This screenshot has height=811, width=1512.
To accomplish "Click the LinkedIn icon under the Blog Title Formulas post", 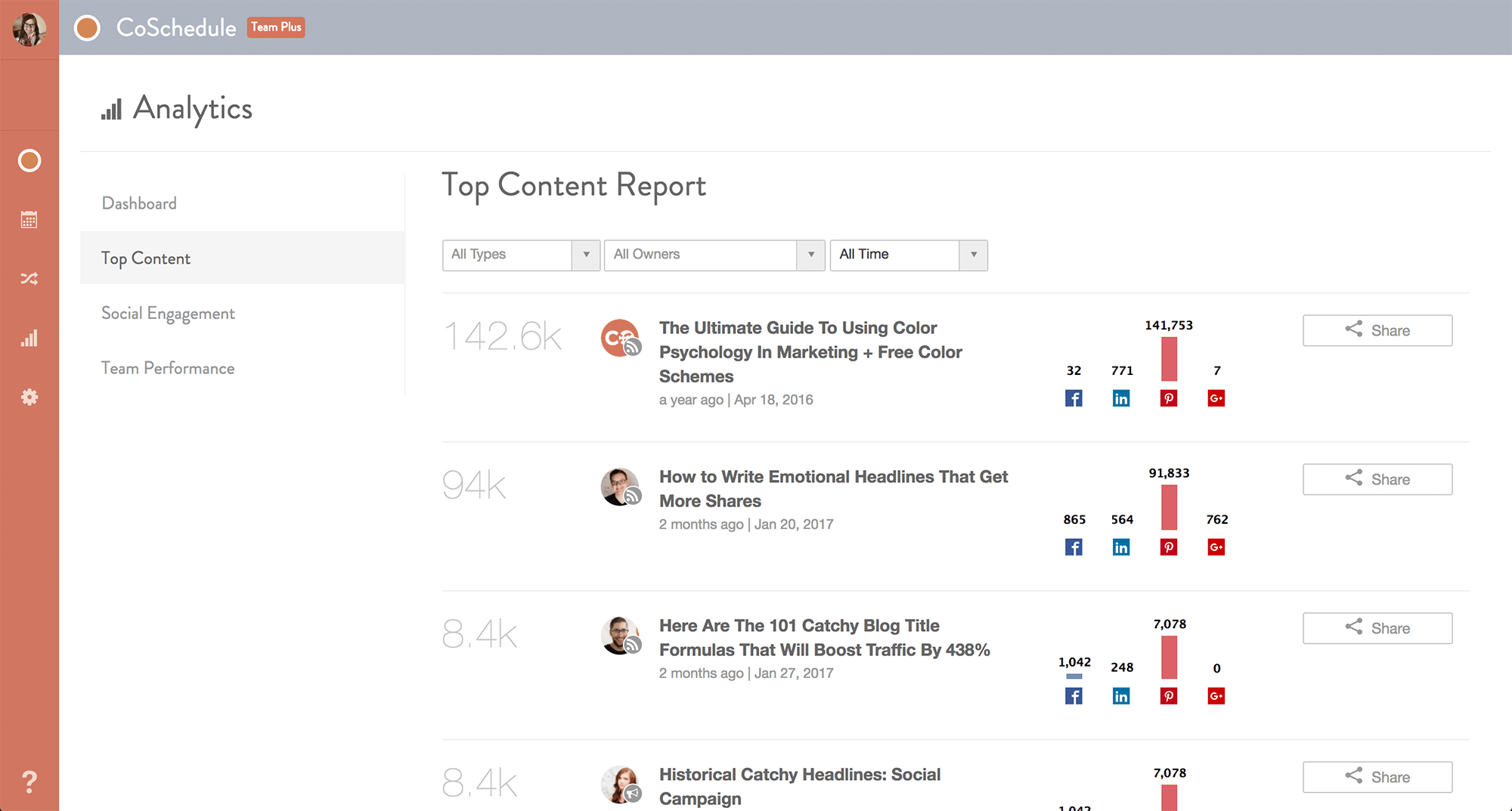I will pyautogui.click(x=1121, y=695).
